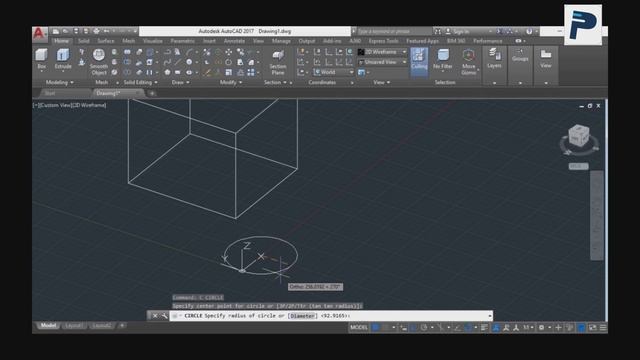640x360 pixels.
Task: Open the Express Tools ribbon tab
Action: point(383,41)
